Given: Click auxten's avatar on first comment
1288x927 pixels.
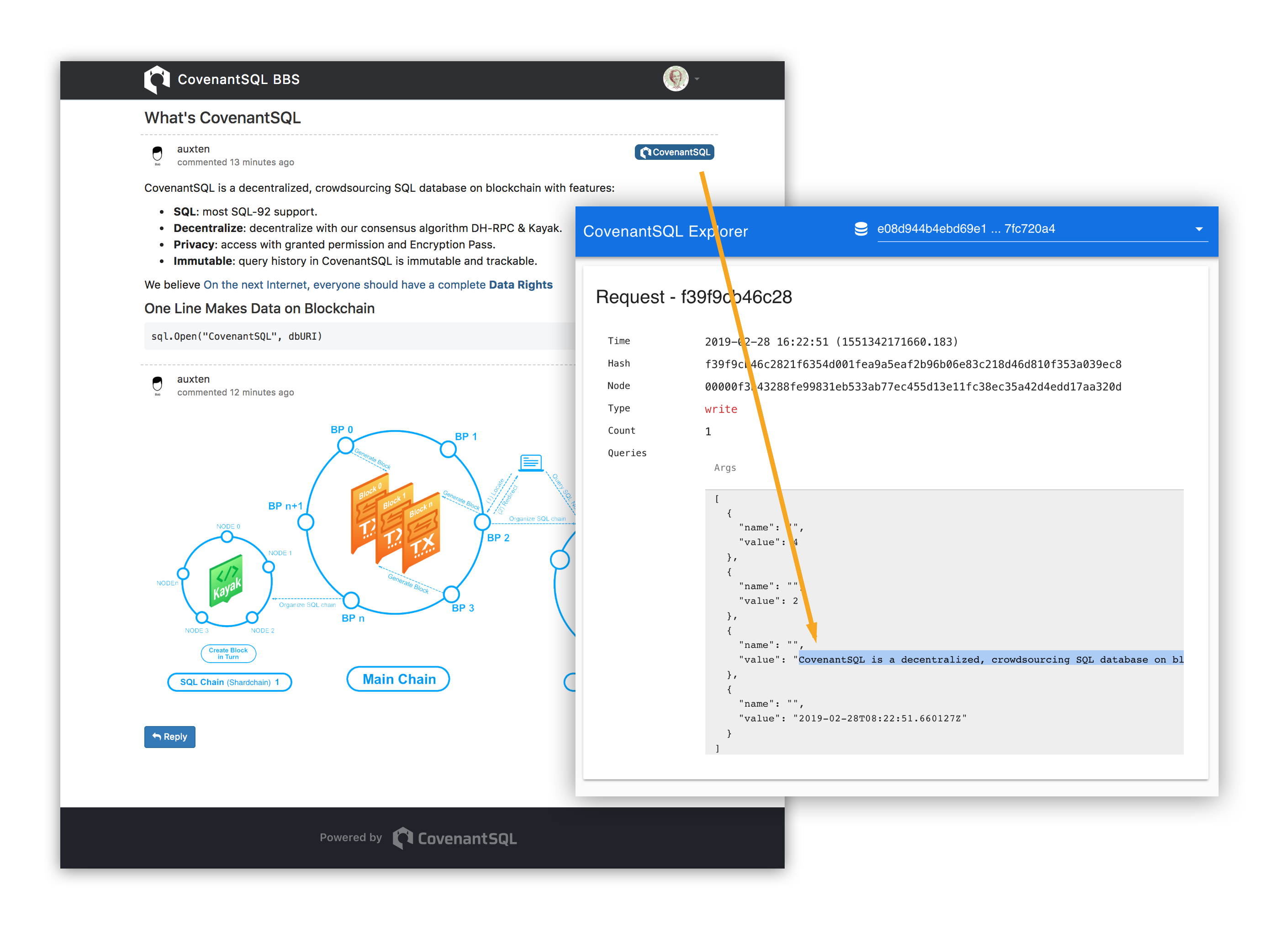Looking at the screenshot, I should [x=157, y=155].
